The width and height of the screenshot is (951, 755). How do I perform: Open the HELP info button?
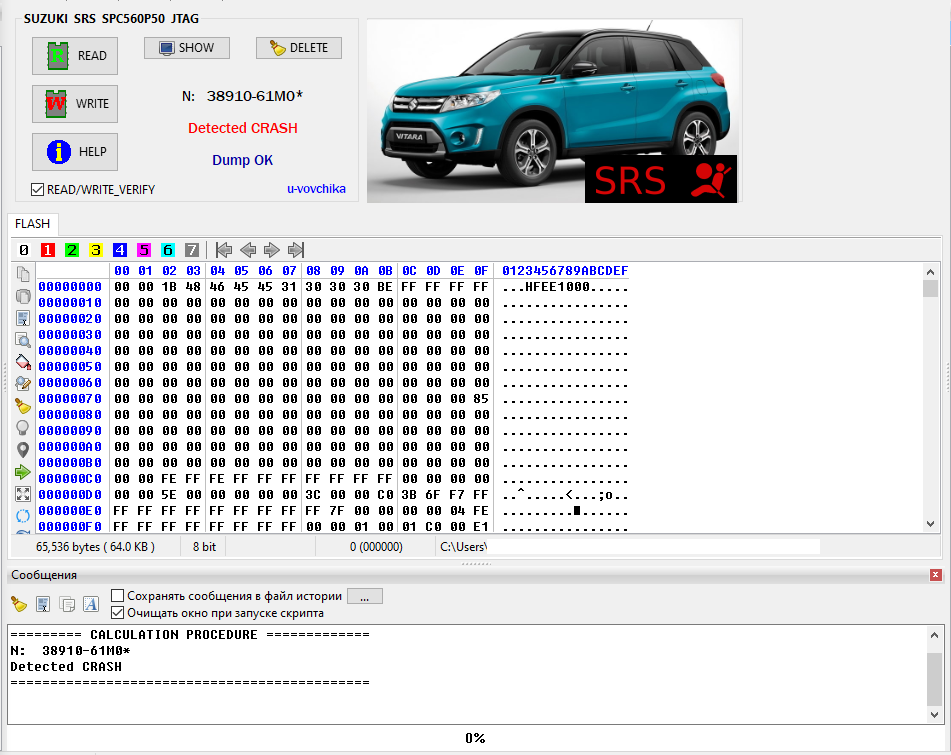click(75, 152)
